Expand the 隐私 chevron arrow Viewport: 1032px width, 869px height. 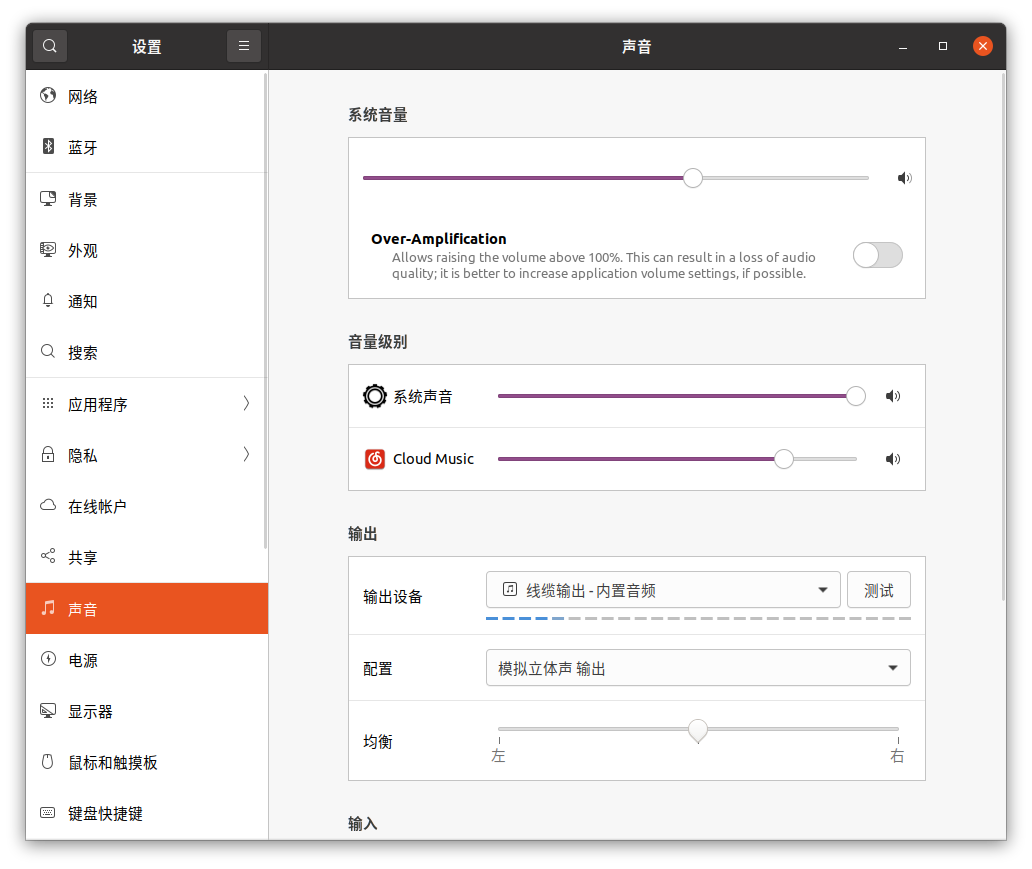pyautogui.click(x=246, y=454)
